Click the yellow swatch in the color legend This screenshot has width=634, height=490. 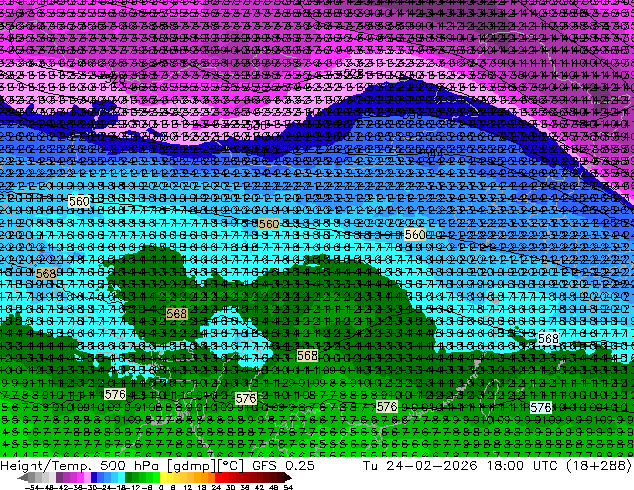(163, 477)
